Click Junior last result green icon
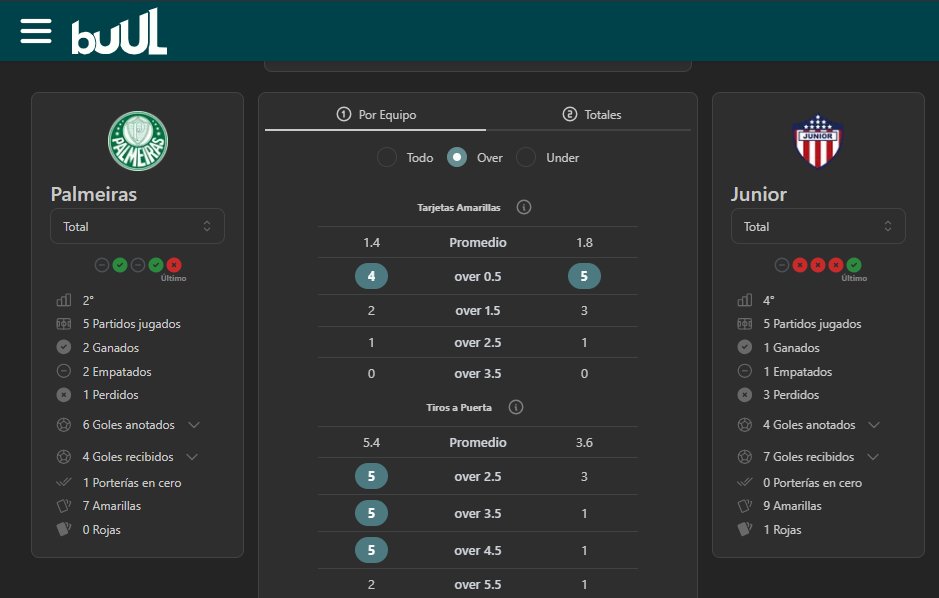This screenshot has width=939, height=598. (854, 265)
